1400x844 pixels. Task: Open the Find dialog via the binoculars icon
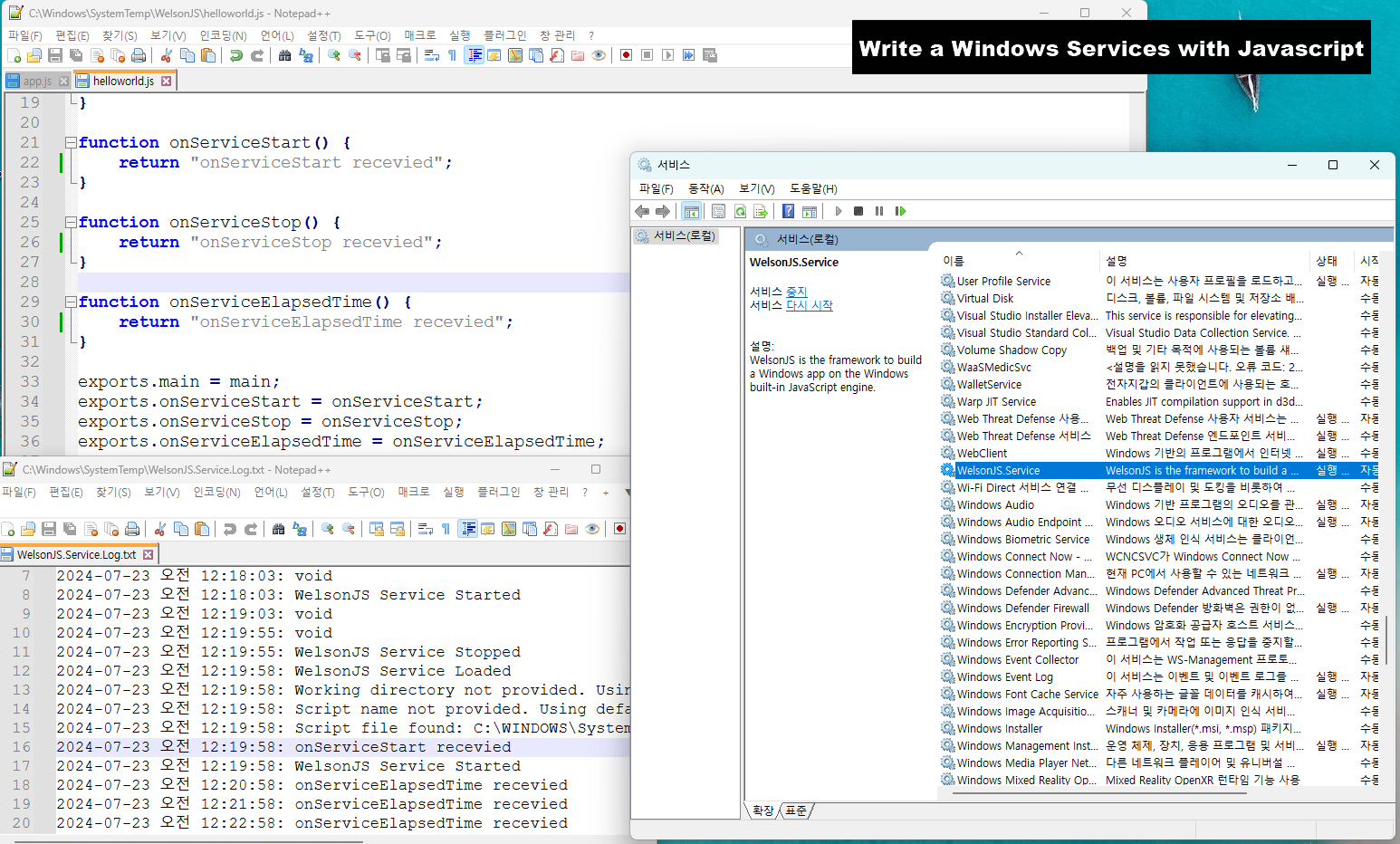284,55
